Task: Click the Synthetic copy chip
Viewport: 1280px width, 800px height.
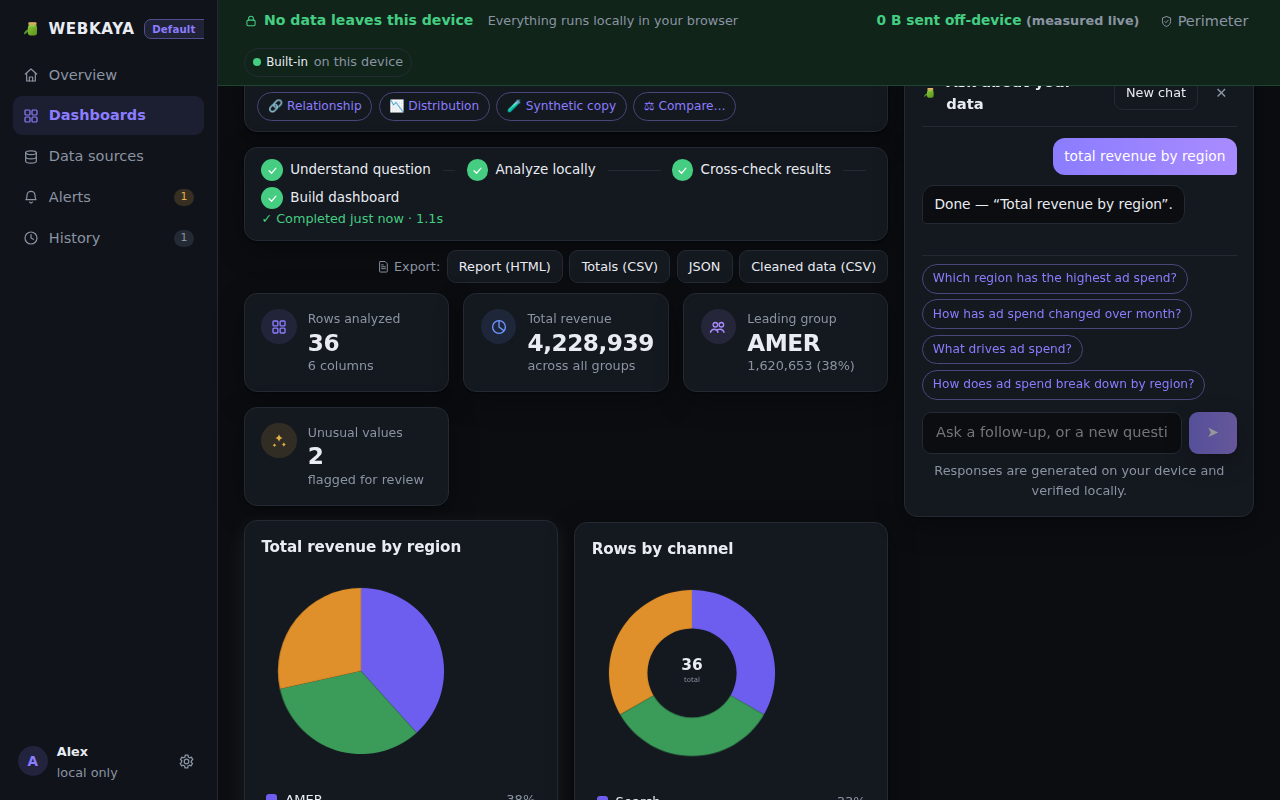Action: [x=561, y=106]
